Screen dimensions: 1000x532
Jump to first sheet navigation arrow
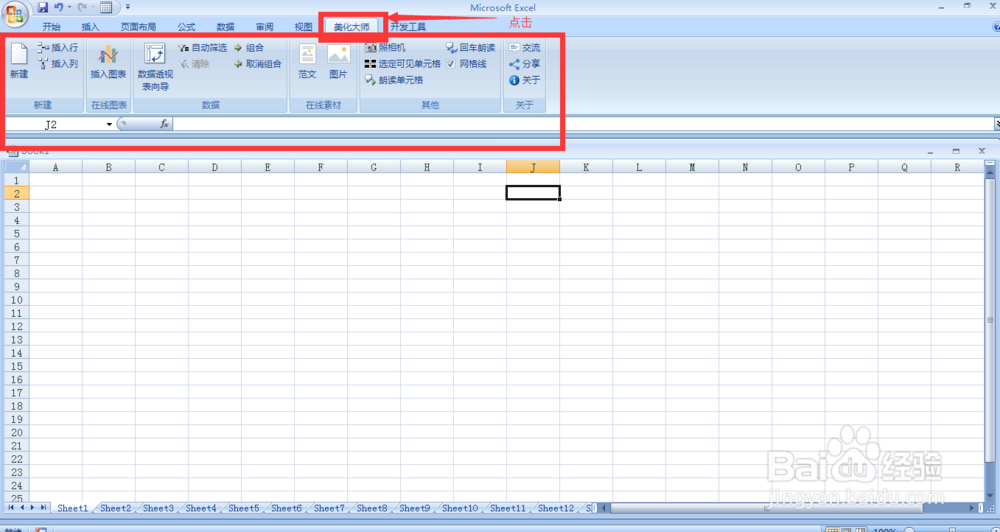pos(11,508)
